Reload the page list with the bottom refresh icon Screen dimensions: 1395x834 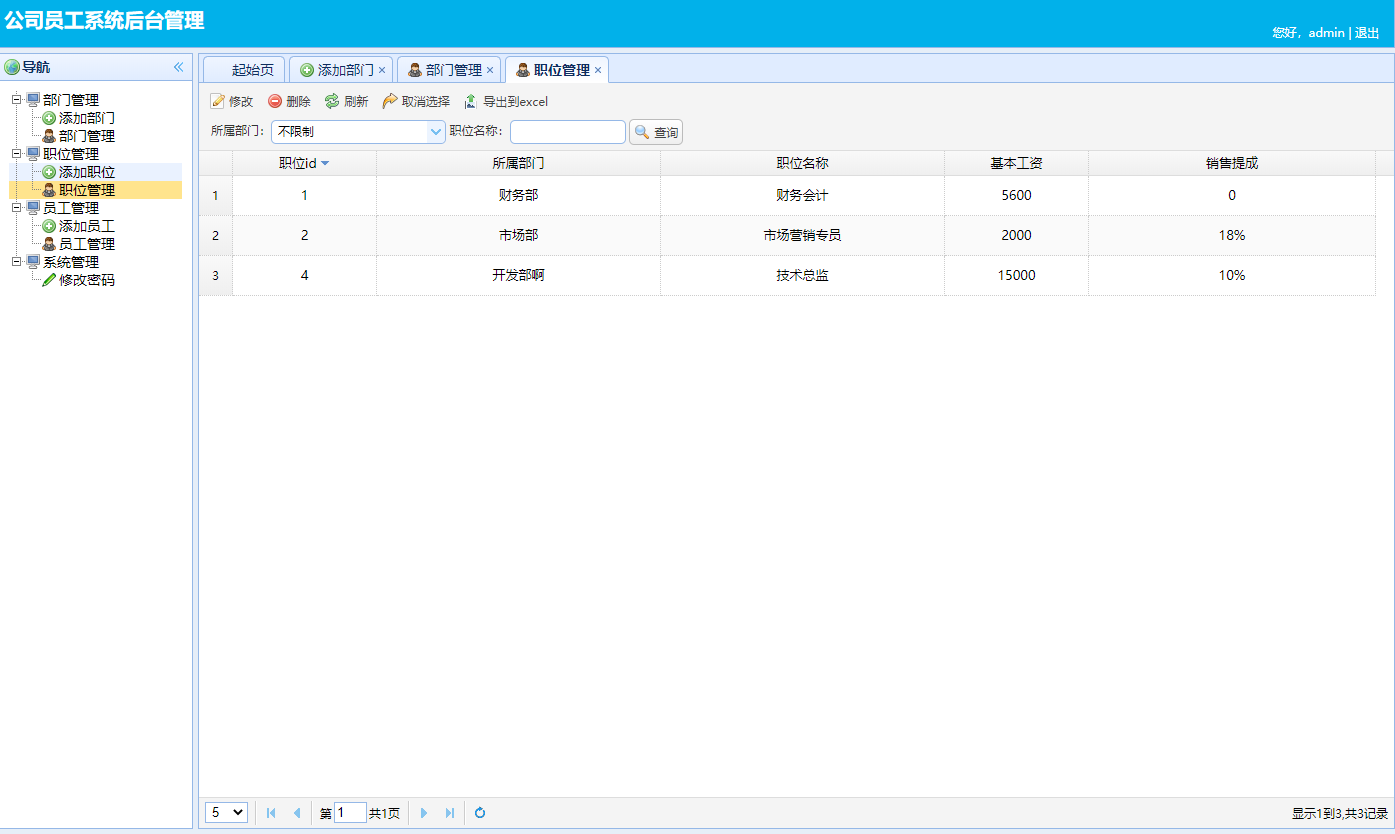click(479, 813)
